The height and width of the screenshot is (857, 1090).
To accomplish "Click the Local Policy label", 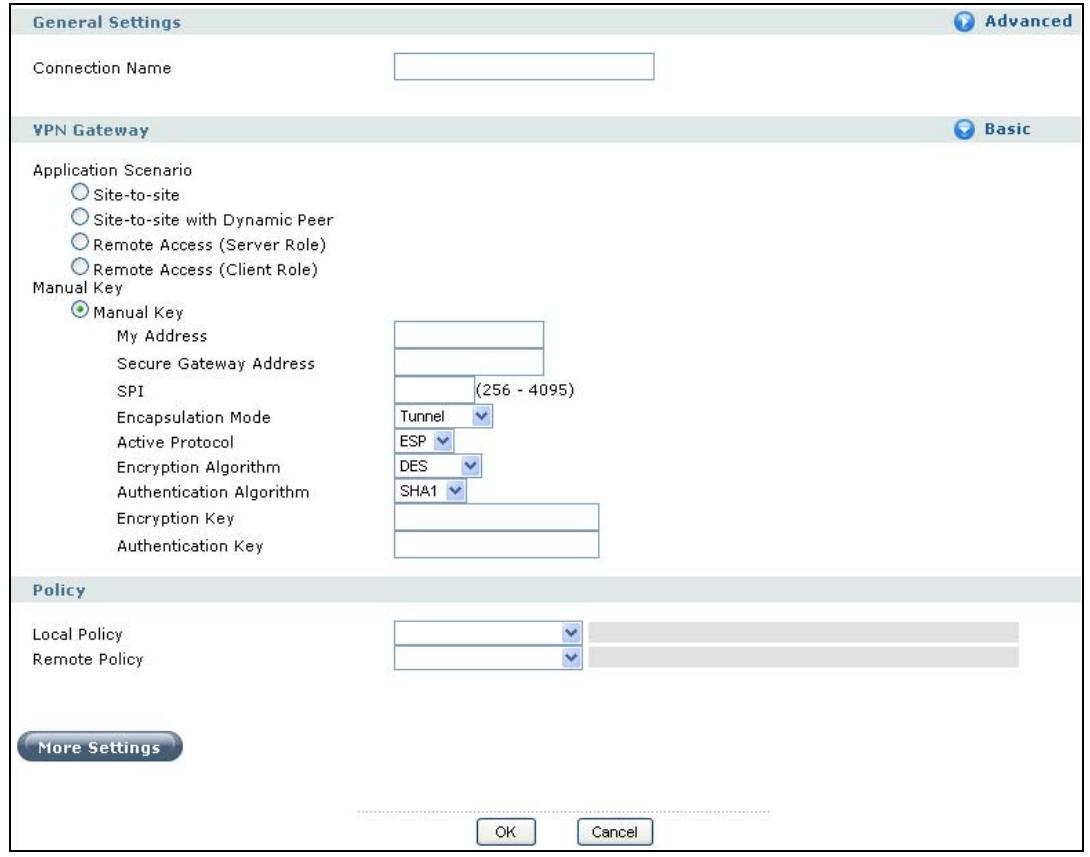I will pyautogui.click(x=77, y=635).
